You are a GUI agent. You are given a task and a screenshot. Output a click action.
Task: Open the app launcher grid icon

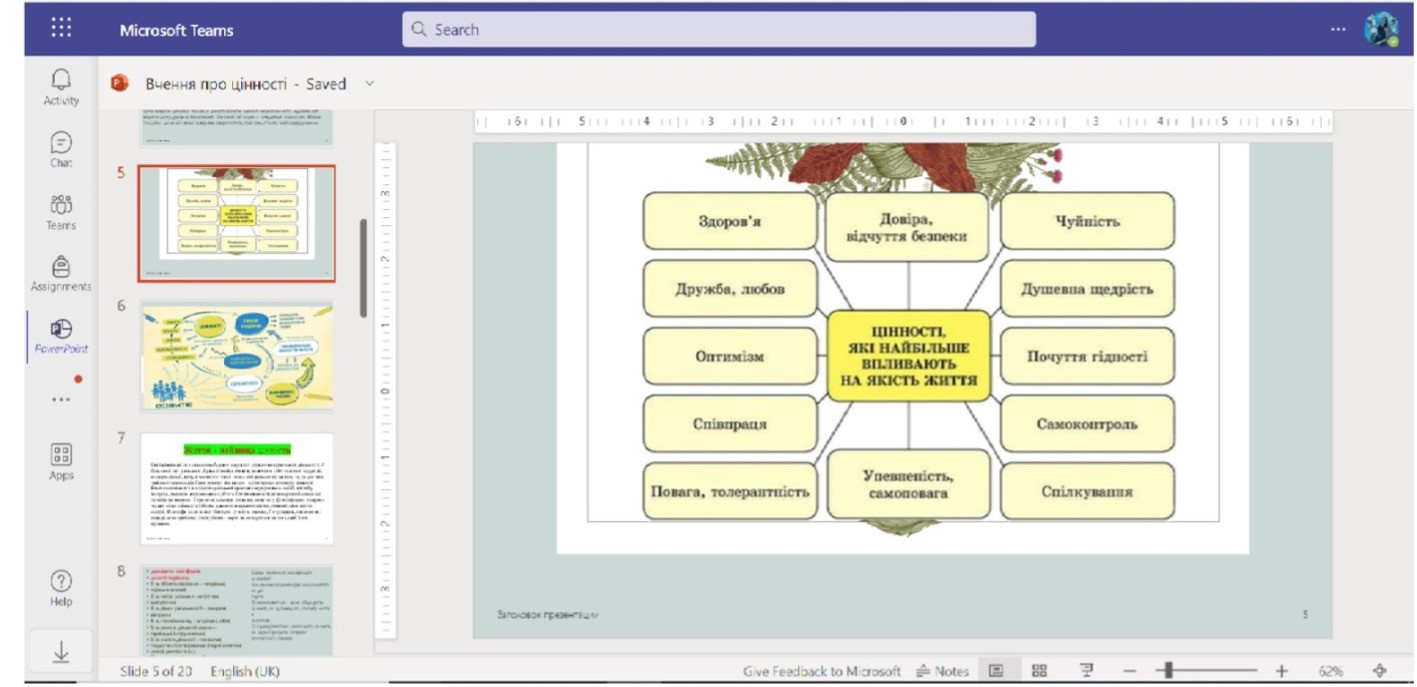tap(61, 29)
